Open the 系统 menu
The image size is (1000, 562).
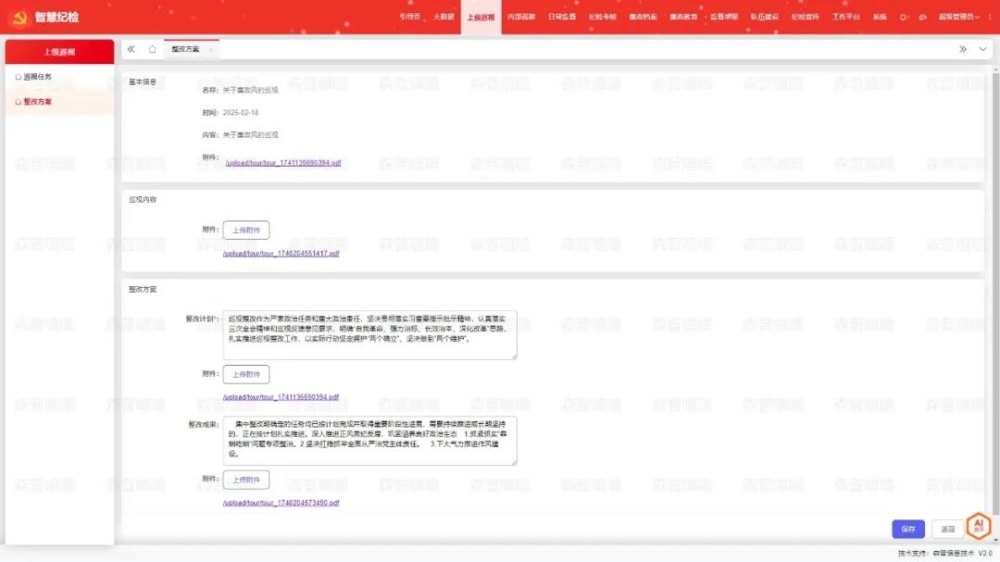coord(880,17)
